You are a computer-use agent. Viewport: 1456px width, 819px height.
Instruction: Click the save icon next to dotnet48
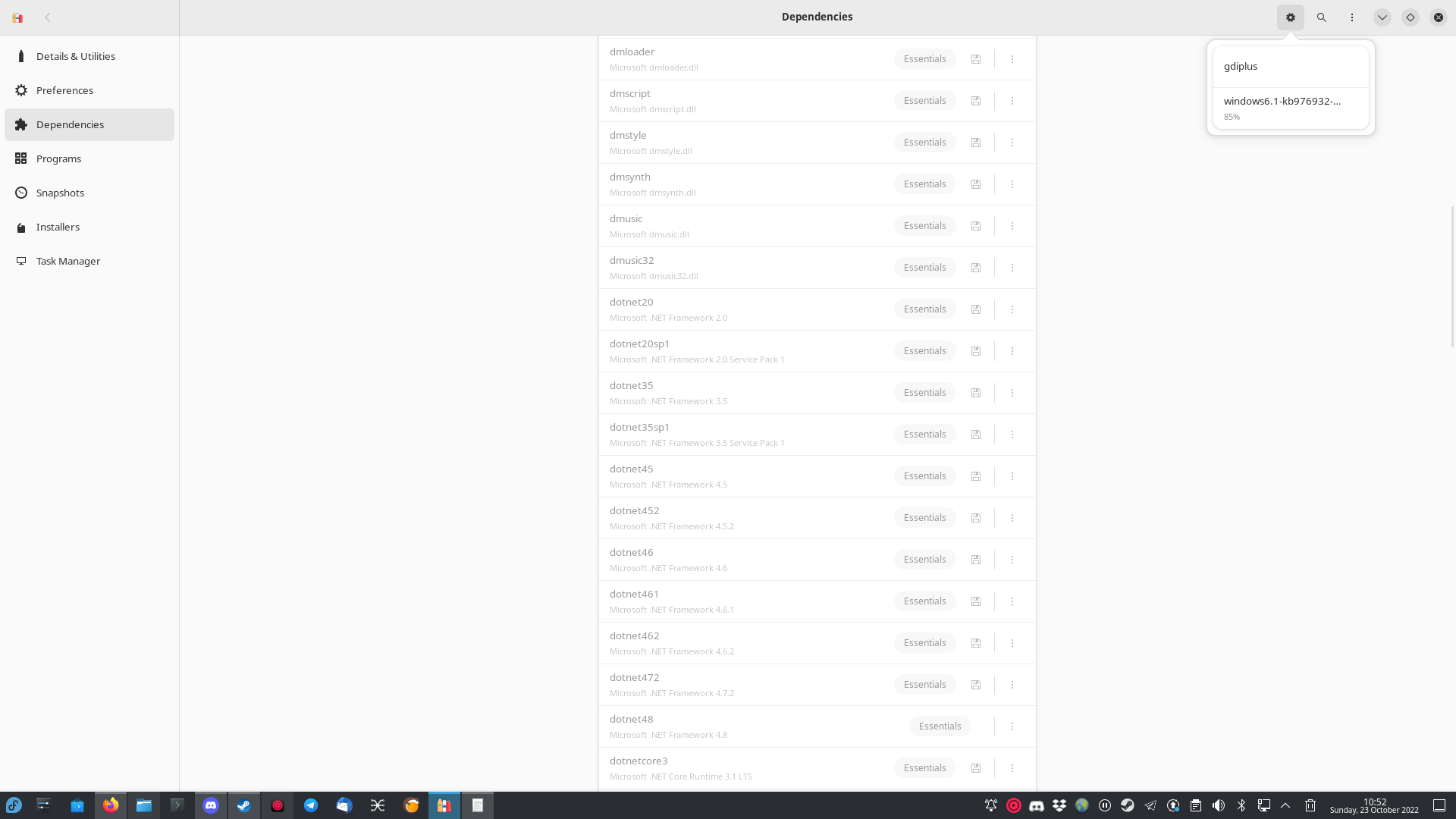click(x=976, y=726)
